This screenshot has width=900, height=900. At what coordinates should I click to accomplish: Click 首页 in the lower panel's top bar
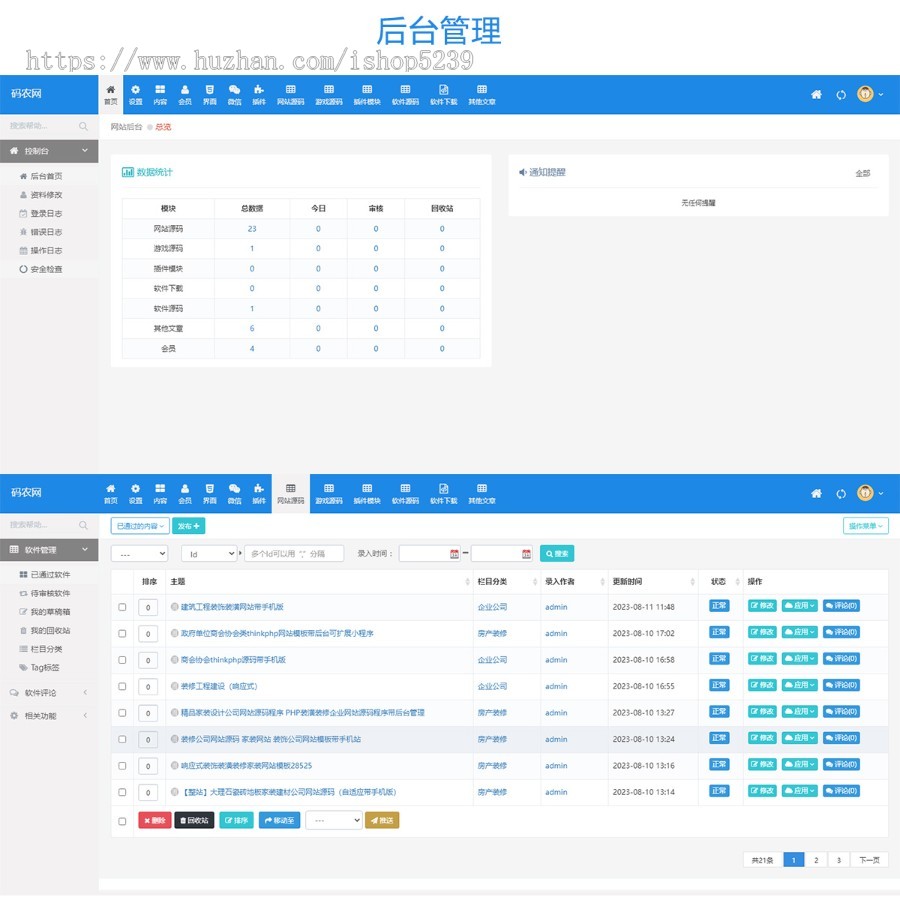tap(111, 494)
